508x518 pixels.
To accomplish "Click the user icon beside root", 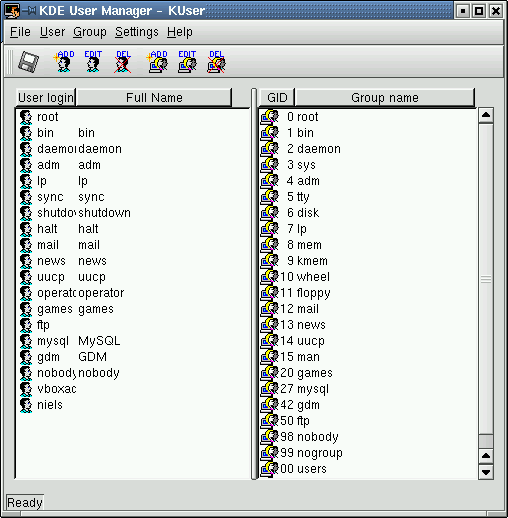I will coord(26,117).
